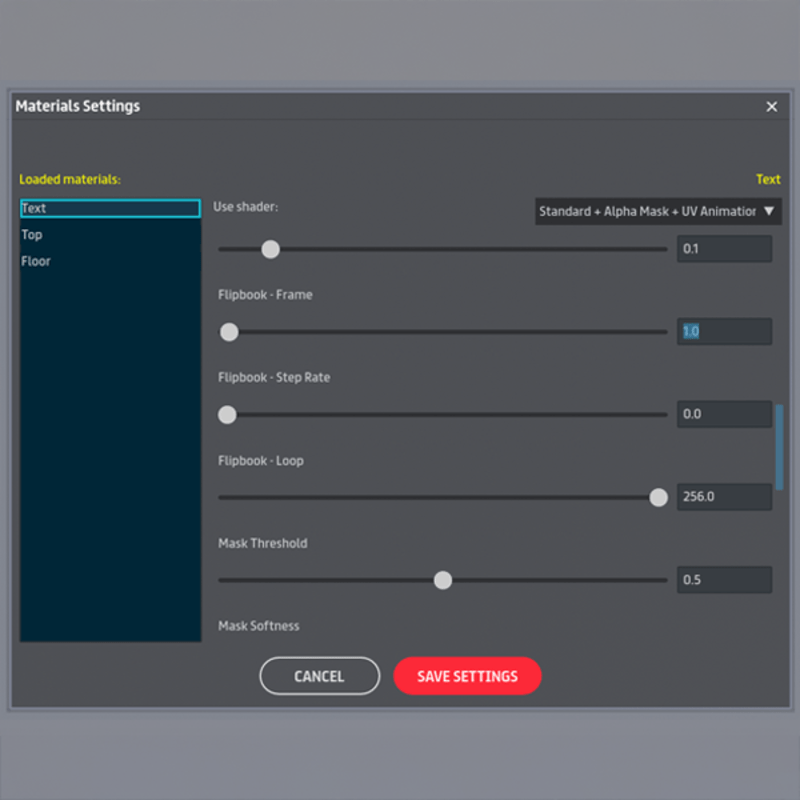This screenshot has height=800, width=800.
Task: Click the Mask Threshold value field
Action: point(724,580)
